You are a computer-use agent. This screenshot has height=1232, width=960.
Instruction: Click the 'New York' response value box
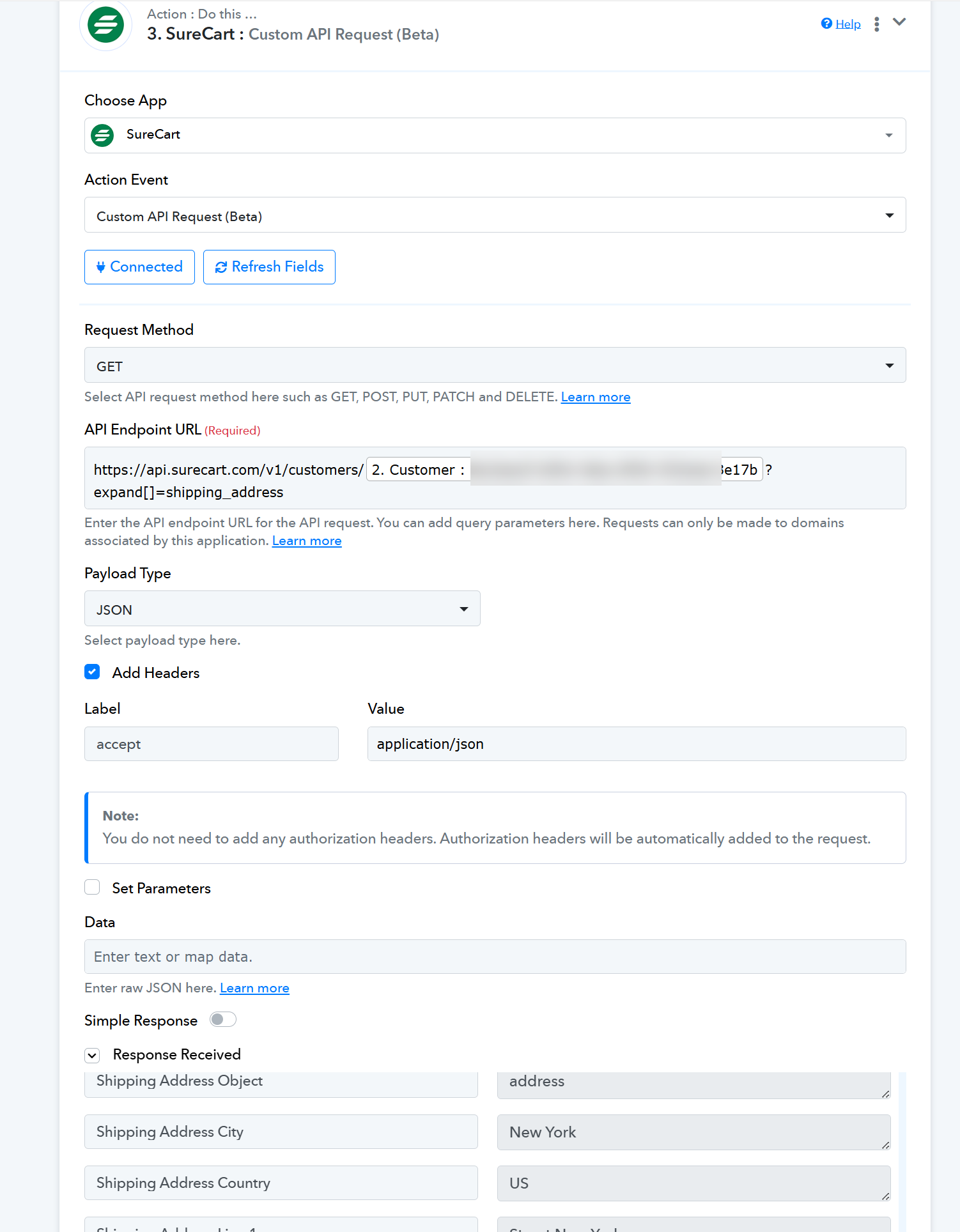click(693, 1132)
